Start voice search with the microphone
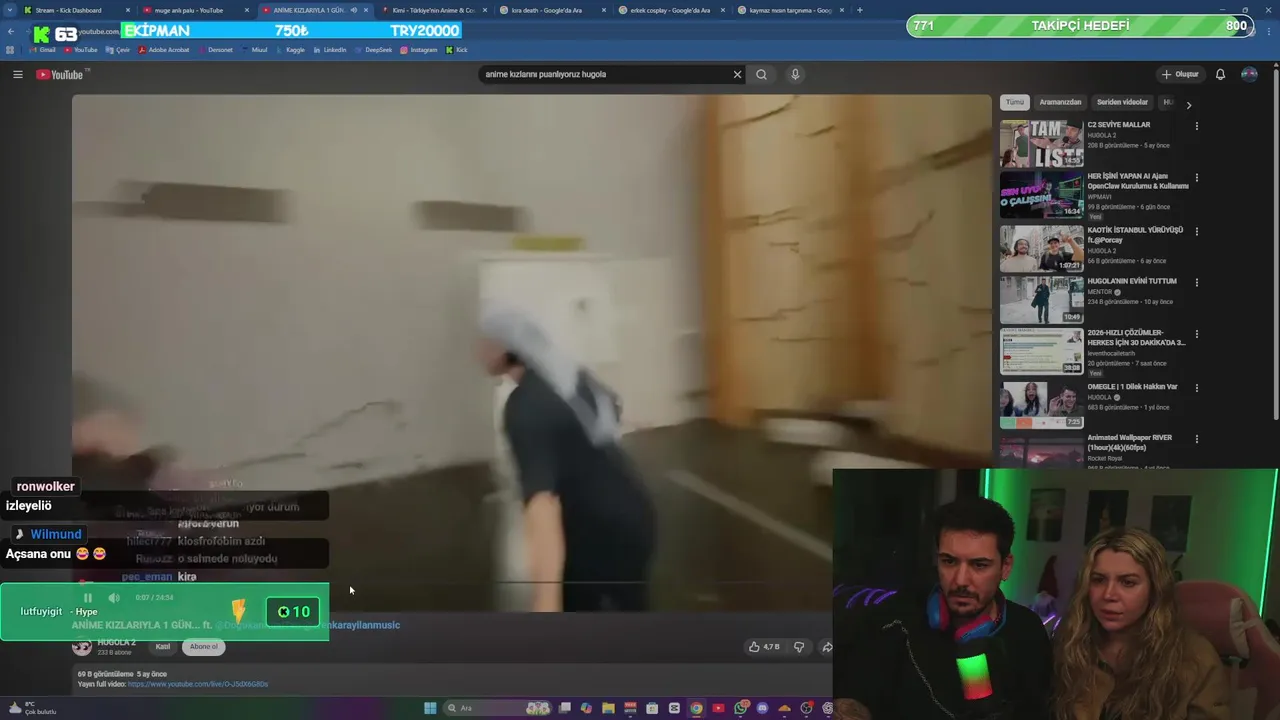 pyautogui.click(x=795, y=74)
